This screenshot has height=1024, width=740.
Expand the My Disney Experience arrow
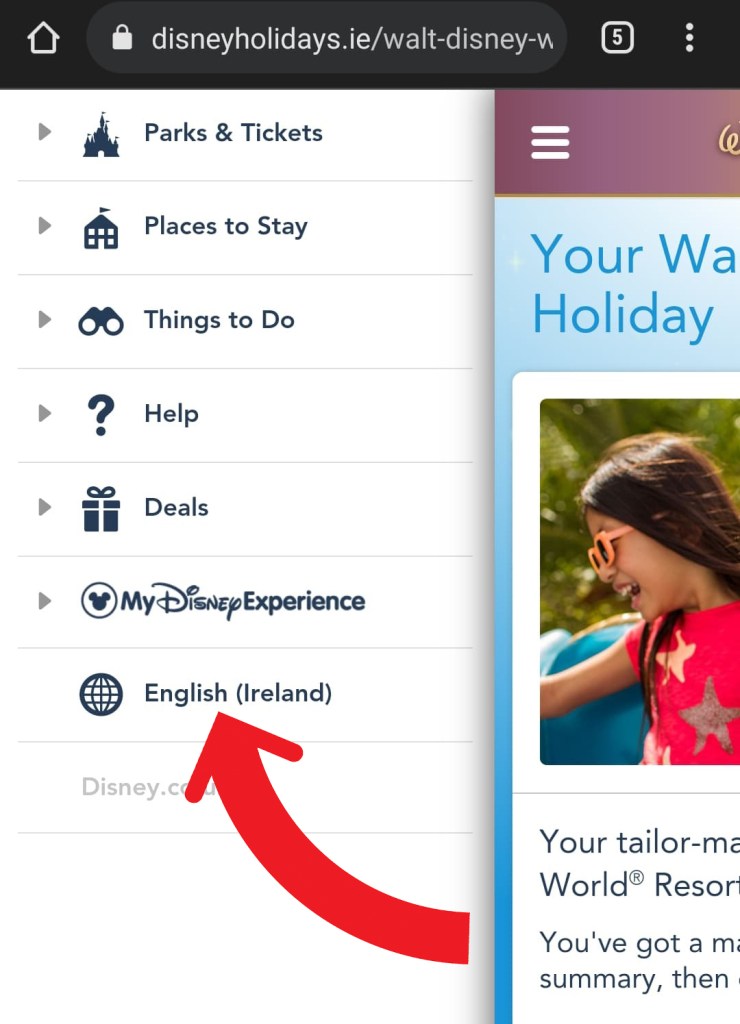44,601
